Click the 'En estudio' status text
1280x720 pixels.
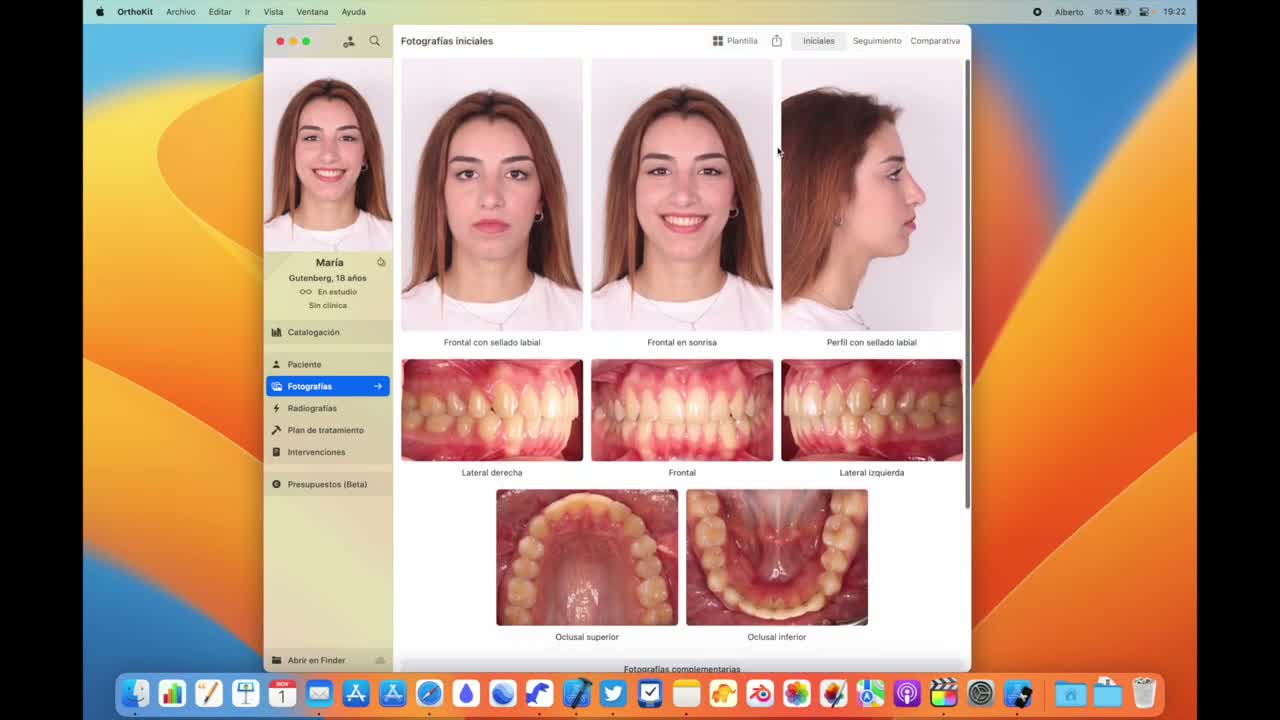[x=337, y=292]
